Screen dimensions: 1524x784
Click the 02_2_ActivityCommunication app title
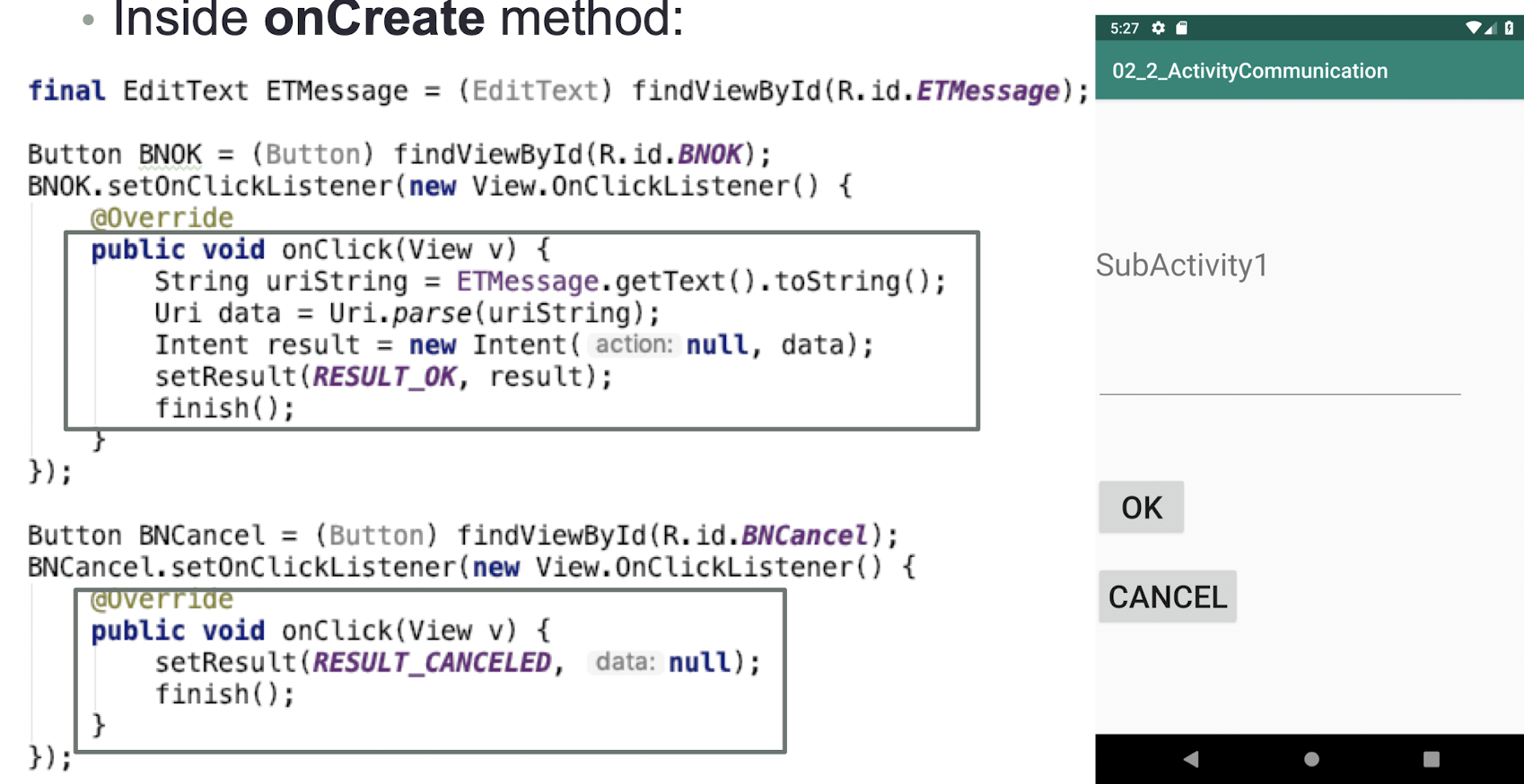click(x=1249, y=71)
